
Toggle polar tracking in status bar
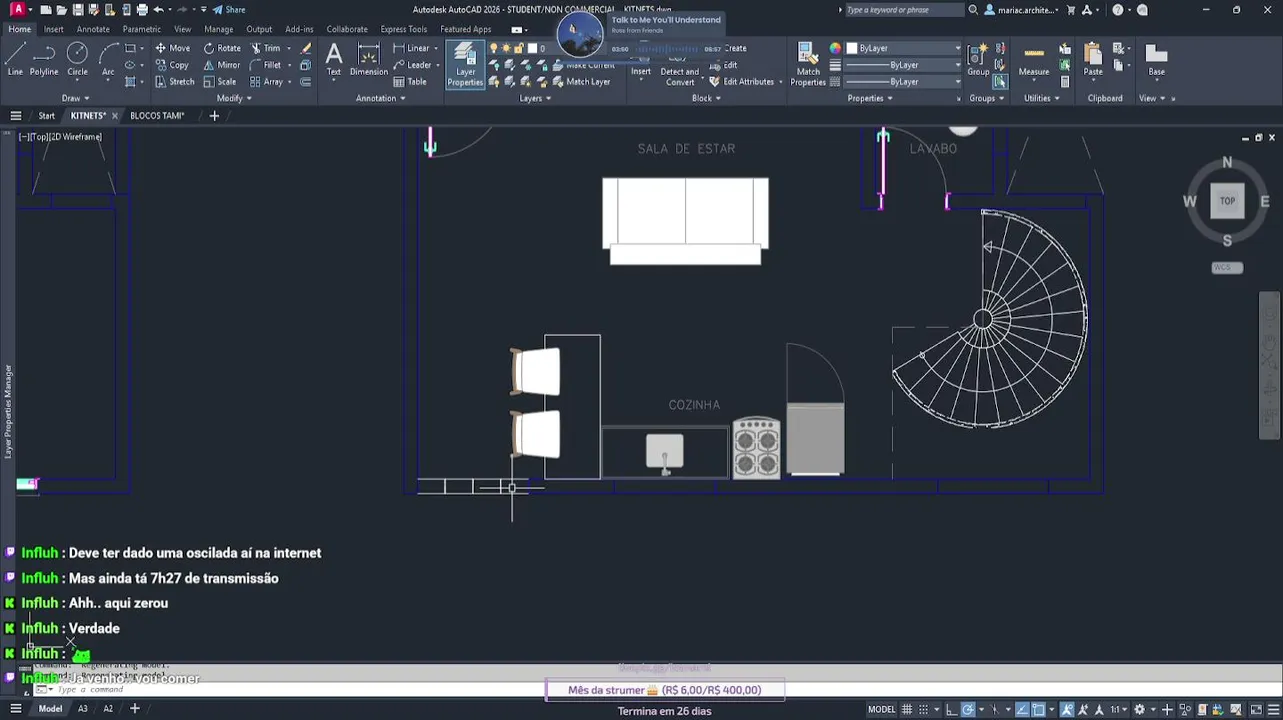point(968,709)
